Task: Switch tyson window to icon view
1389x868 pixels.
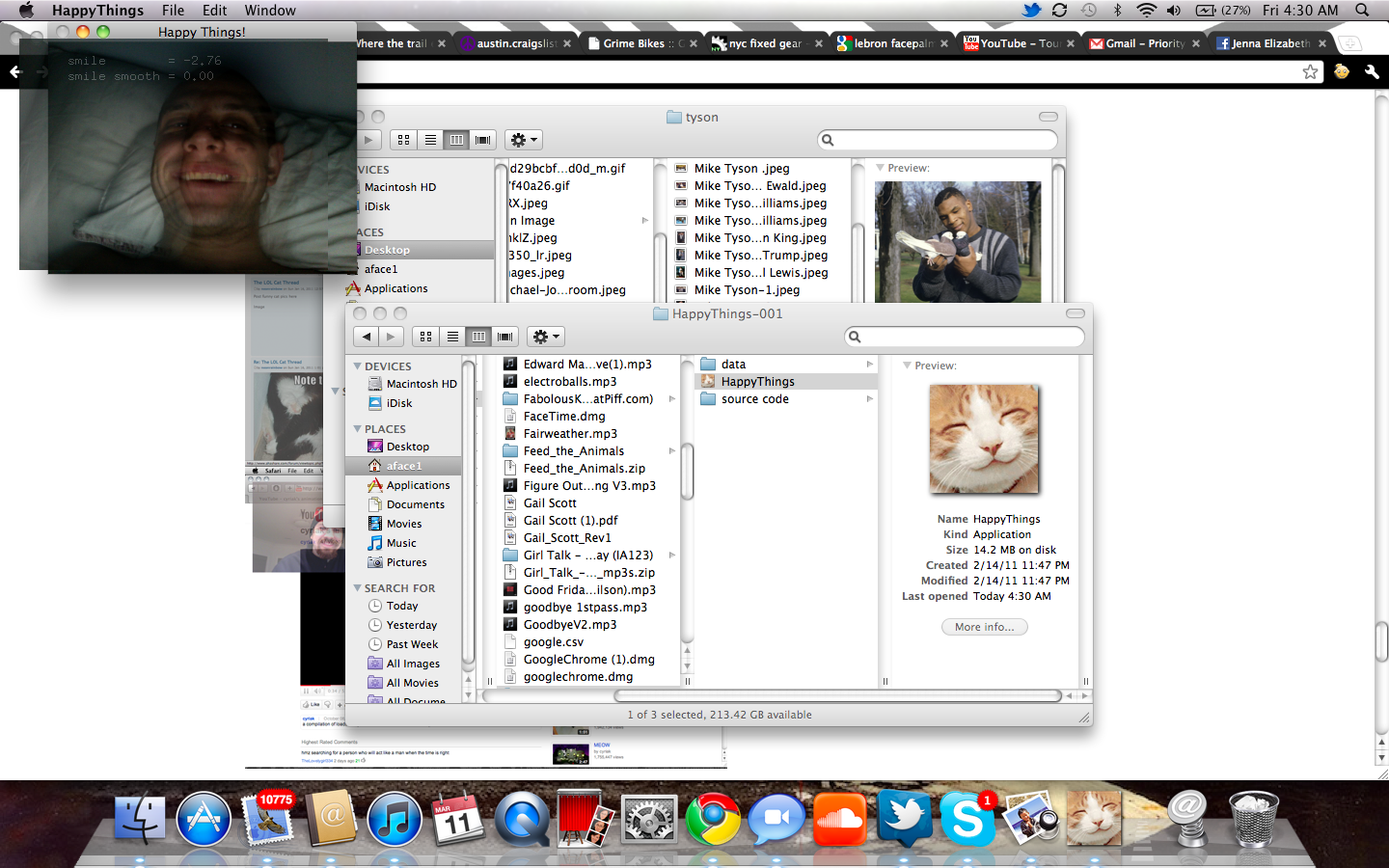Action: (x=403, y=140)
